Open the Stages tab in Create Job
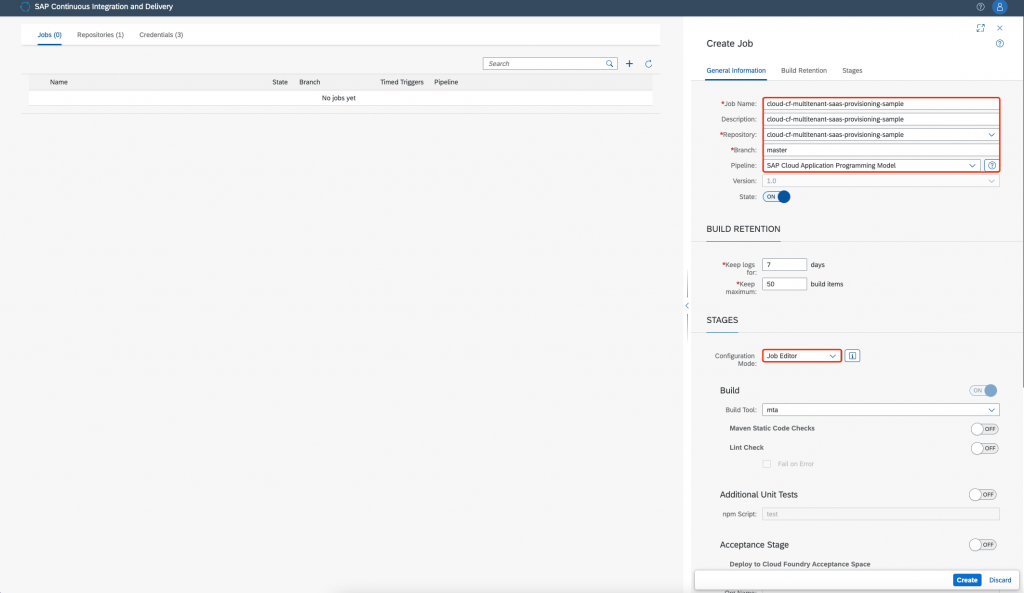Image resolution: width=1024 pixels, height=593 pixels. [x=852, y=71]
